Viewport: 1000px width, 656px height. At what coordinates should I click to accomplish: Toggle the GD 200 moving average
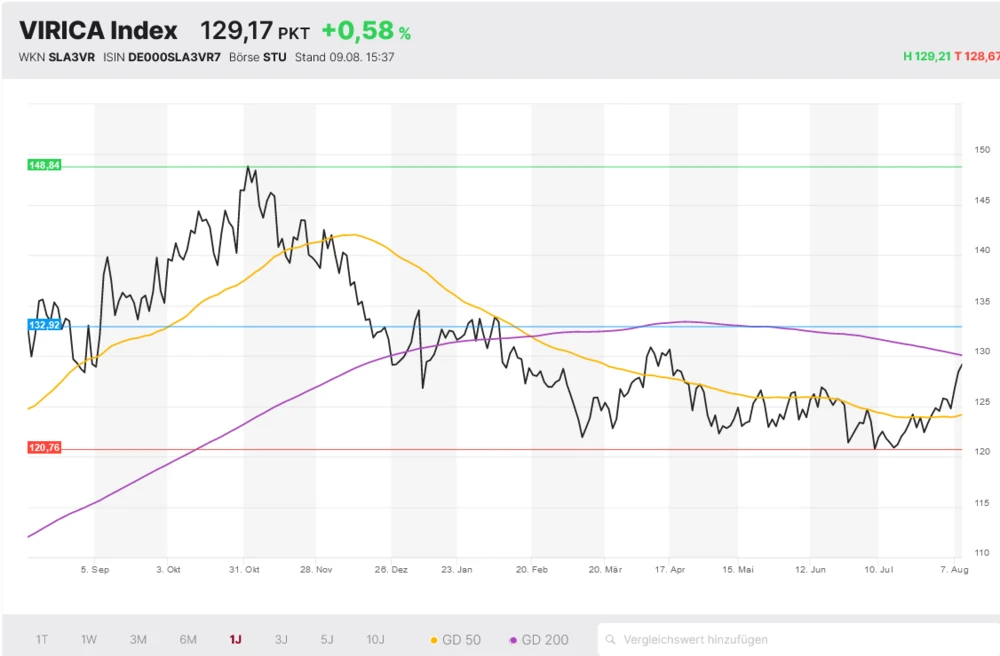point(540,639)
